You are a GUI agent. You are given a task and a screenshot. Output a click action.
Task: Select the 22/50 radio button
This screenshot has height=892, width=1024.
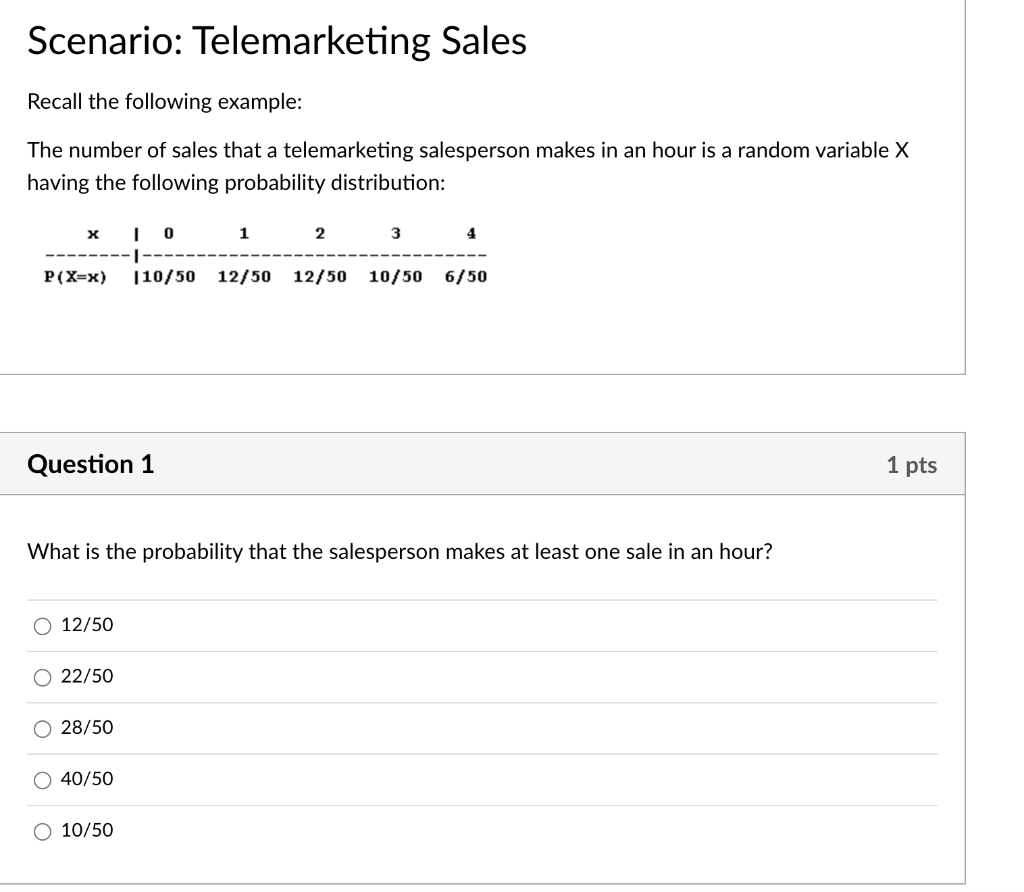[42, 677]
